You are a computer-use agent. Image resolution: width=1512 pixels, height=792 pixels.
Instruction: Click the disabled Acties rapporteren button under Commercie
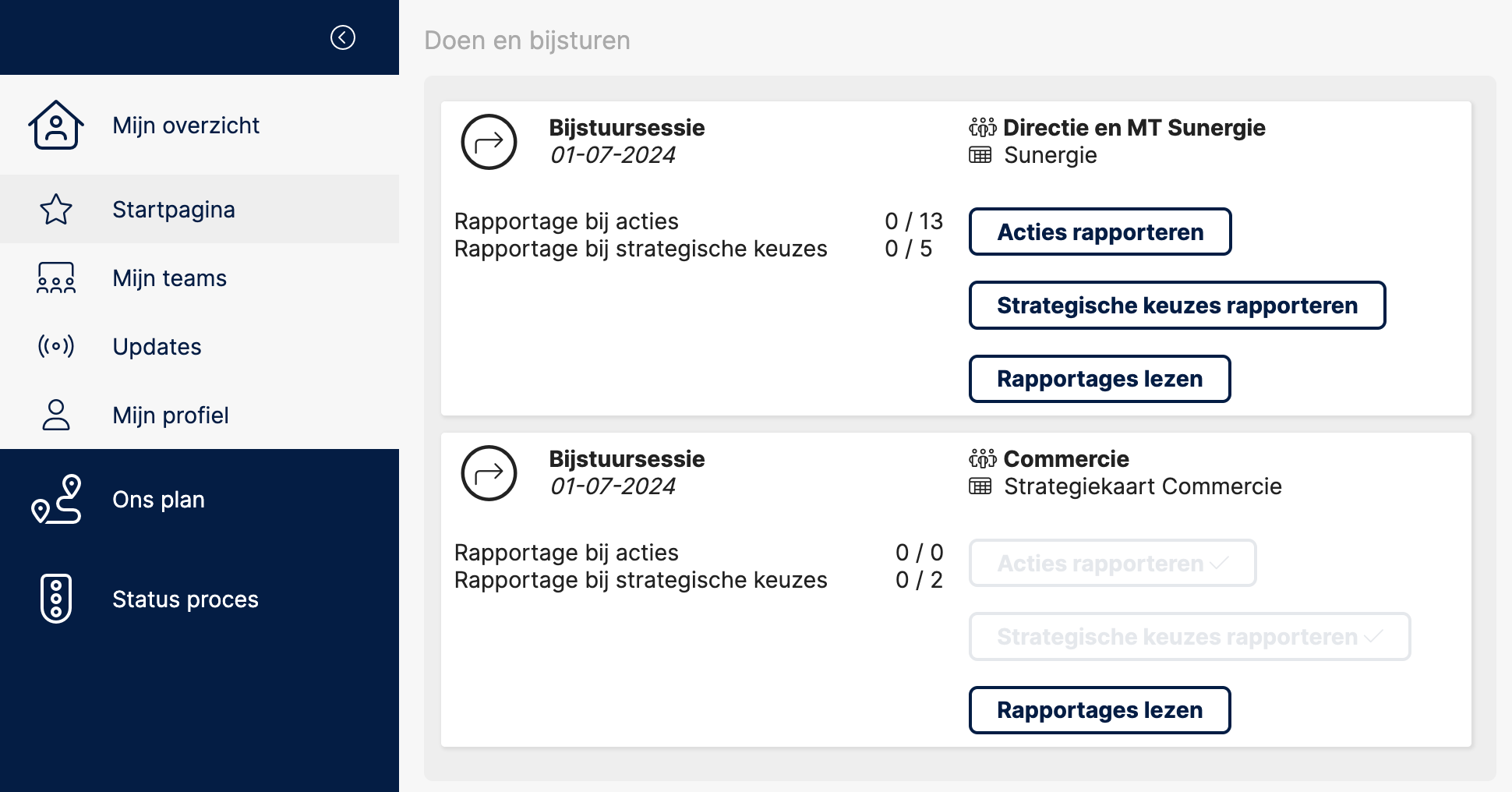coord(1112,563)
